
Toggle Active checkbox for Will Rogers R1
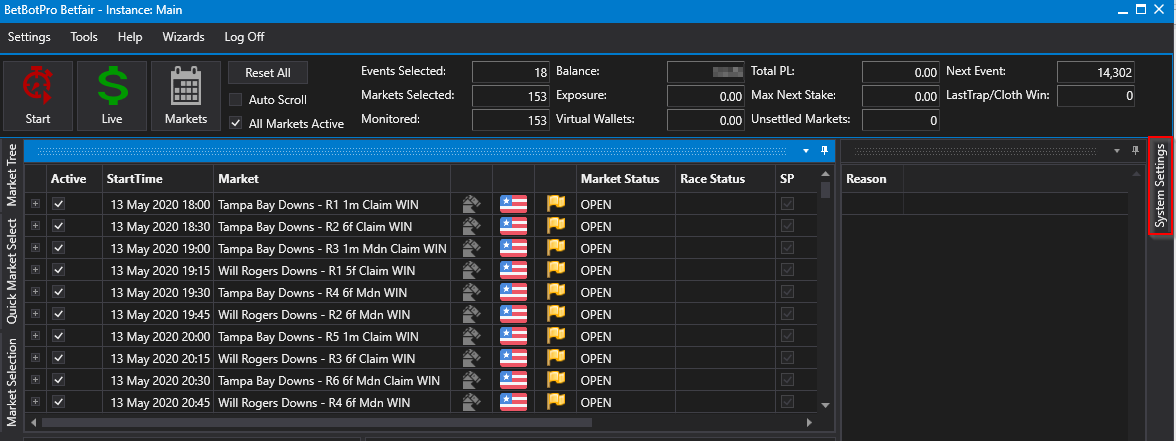59,270
